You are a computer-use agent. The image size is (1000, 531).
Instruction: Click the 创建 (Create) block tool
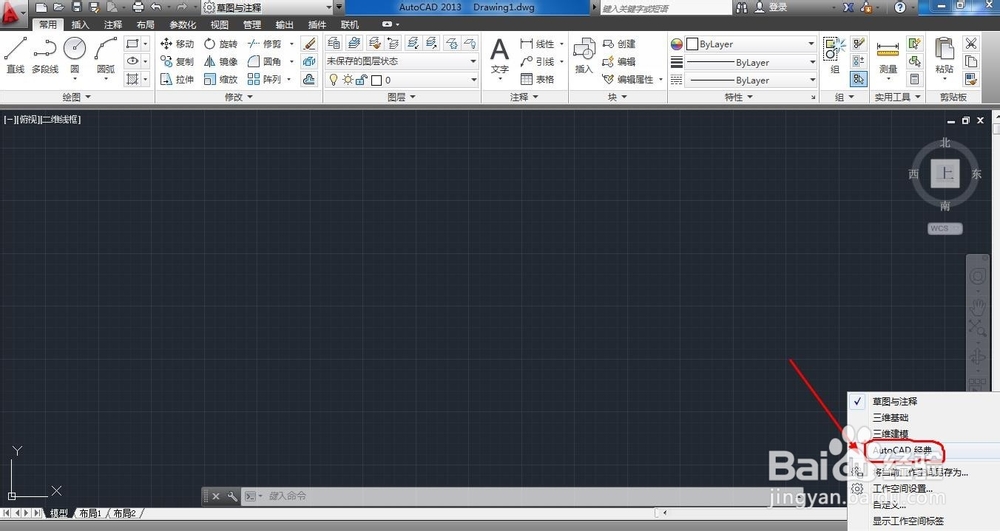coord(619,43)
